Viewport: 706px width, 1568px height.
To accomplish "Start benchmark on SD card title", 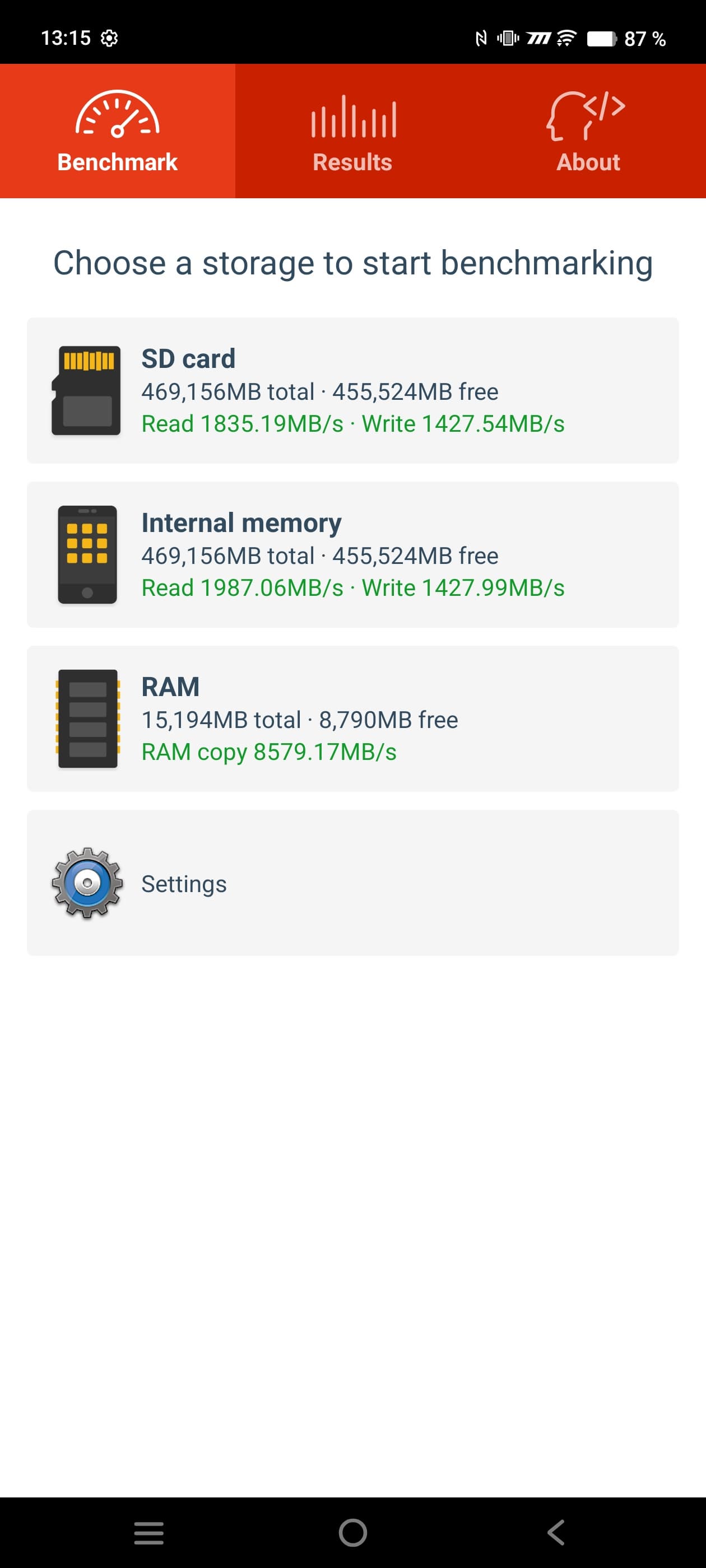I will tap(188, 358).
